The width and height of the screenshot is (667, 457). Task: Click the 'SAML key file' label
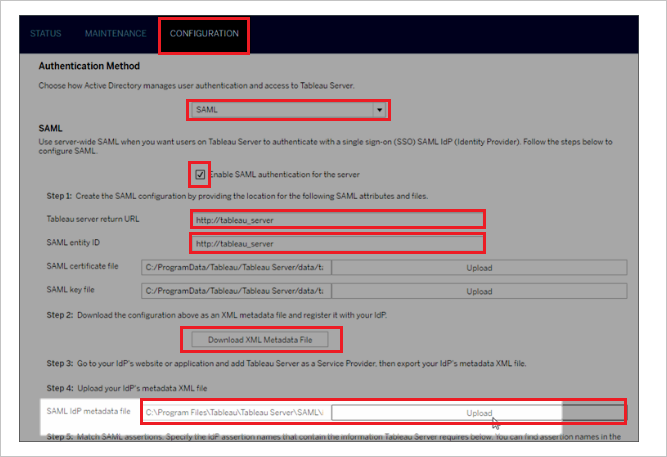(71, 290)
